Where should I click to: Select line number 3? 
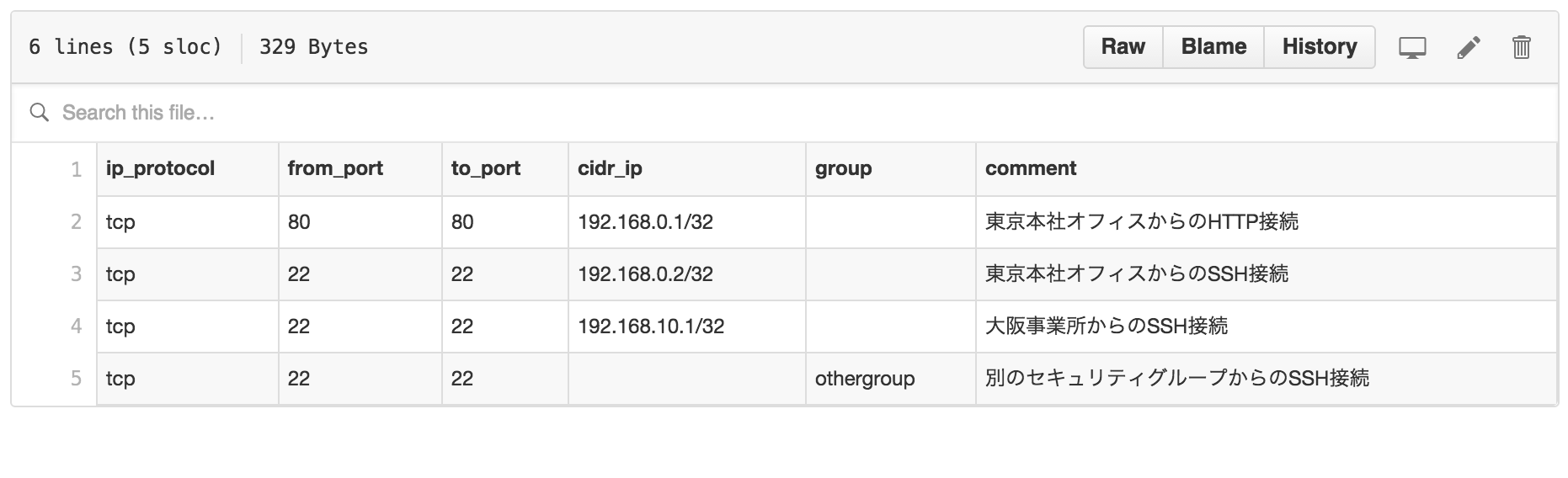pyautogui.click(x=76, y=274)
